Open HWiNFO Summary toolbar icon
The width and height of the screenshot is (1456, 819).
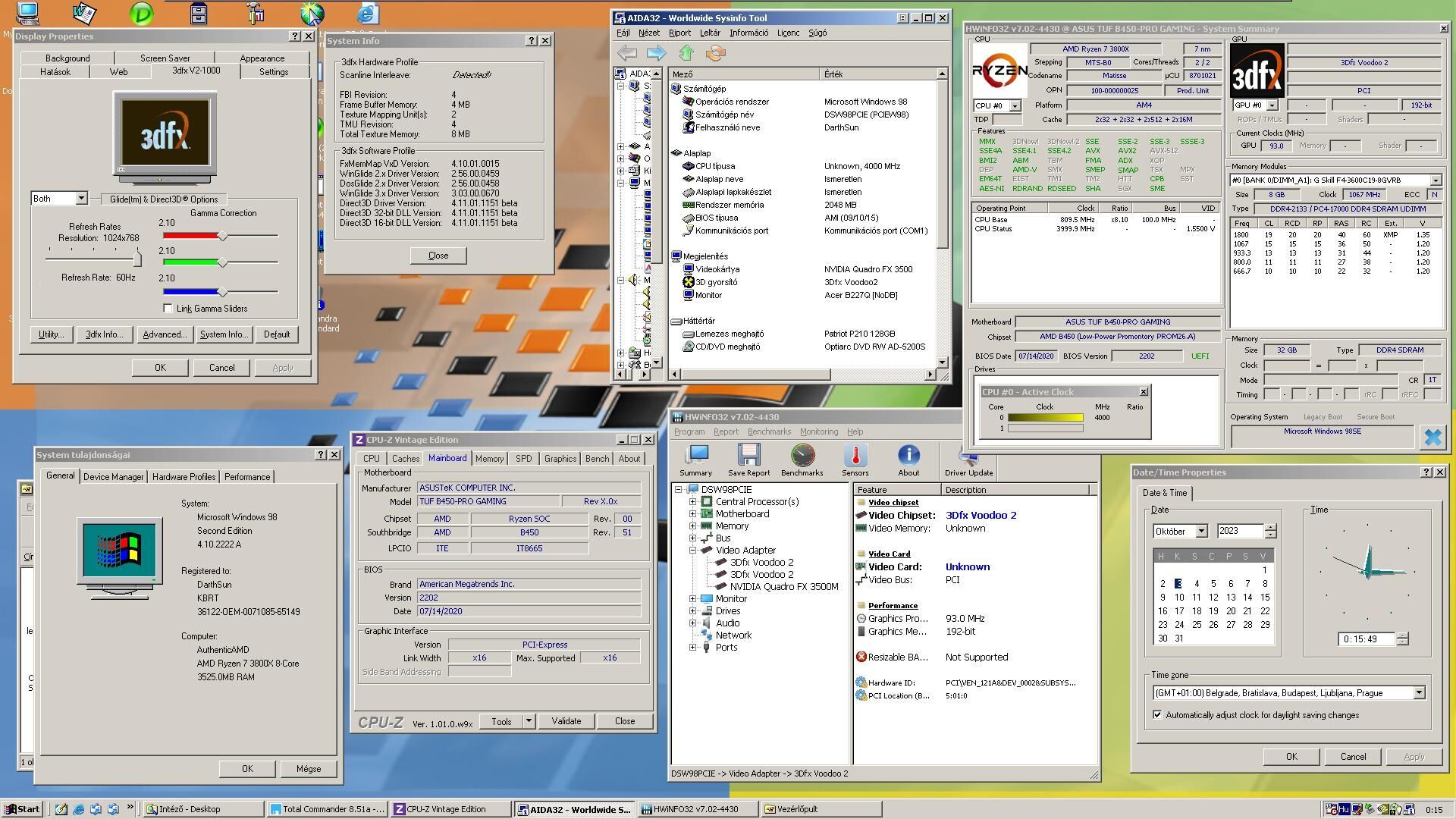[x=695, y=460]
